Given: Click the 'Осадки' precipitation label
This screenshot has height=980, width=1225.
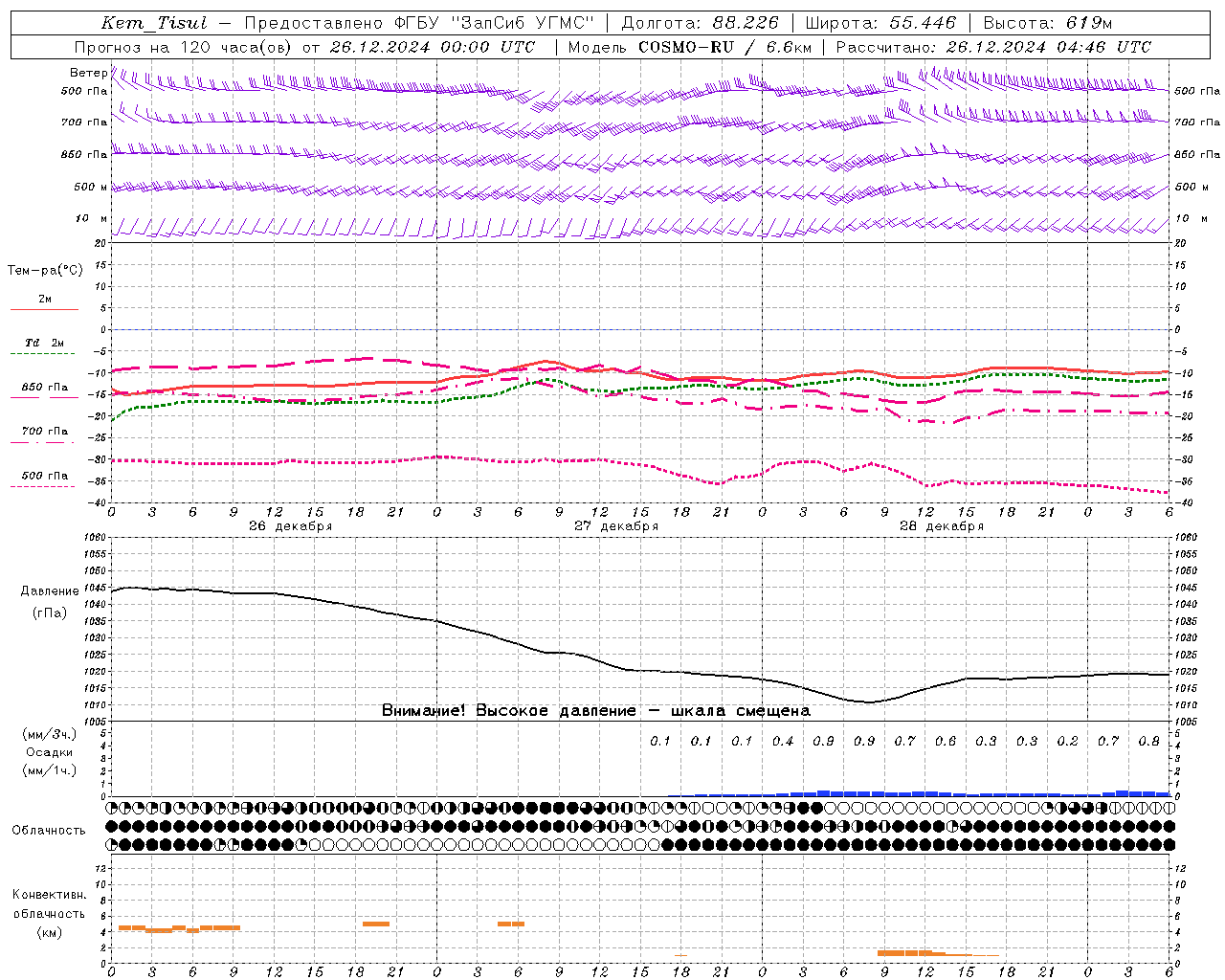Looking at the screenshot, I should pyautogui.click(x=49, y=752).
